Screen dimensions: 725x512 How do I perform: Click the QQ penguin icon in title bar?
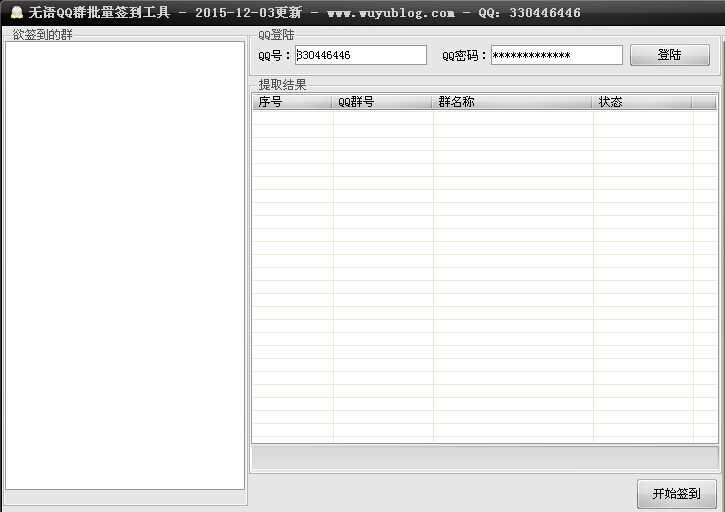(14, 13)
